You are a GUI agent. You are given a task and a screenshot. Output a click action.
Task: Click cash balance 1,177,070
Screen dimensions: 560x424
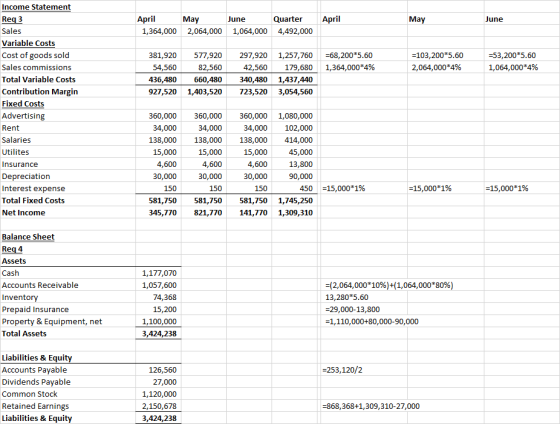click(x=159, y=273)
